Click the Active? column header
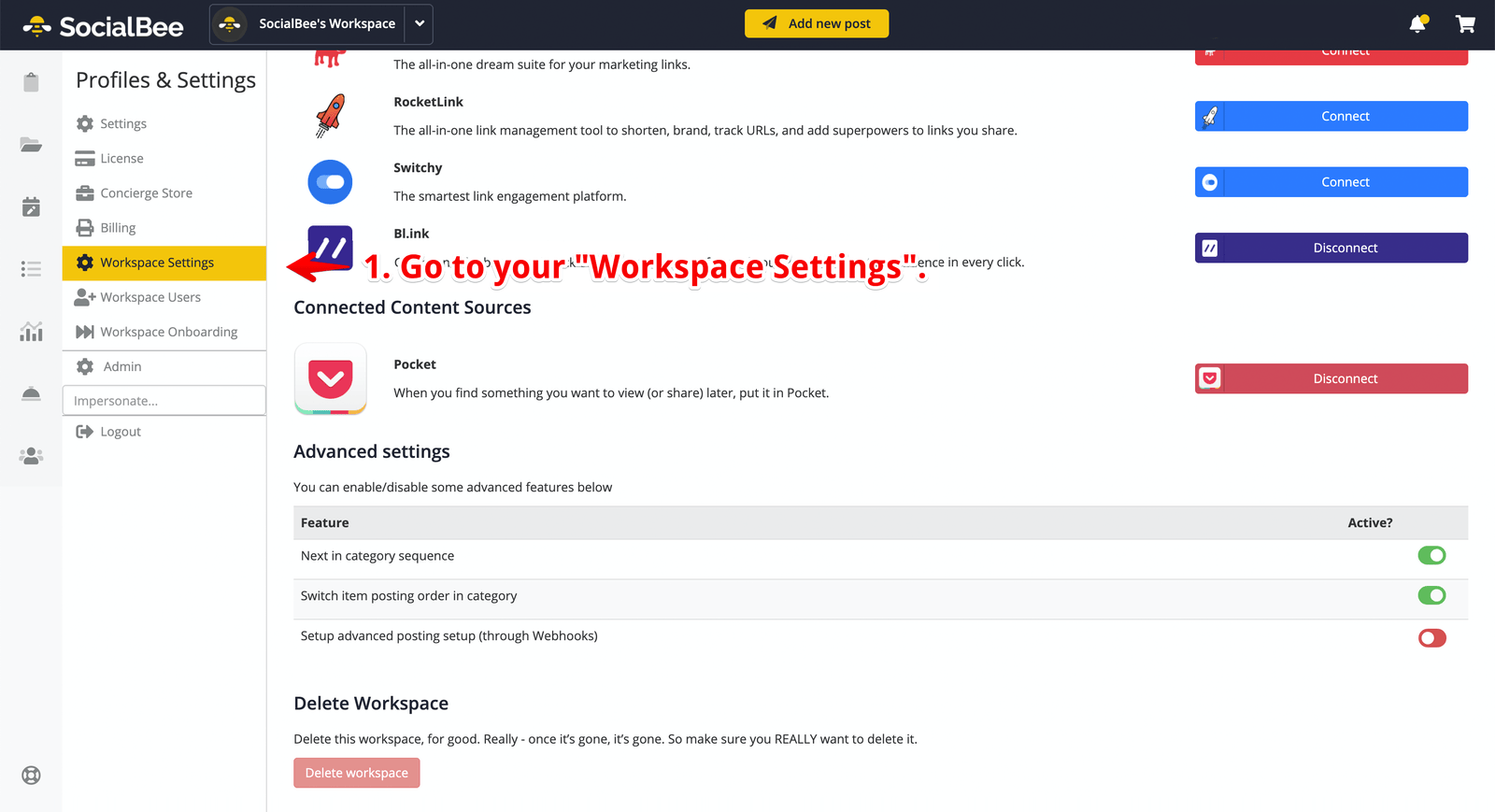Screen dimensions: 1495x812 [1370, 523]
